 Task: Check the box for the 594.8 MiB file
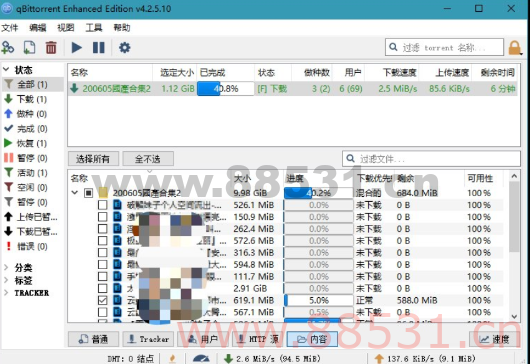point(102,264)
